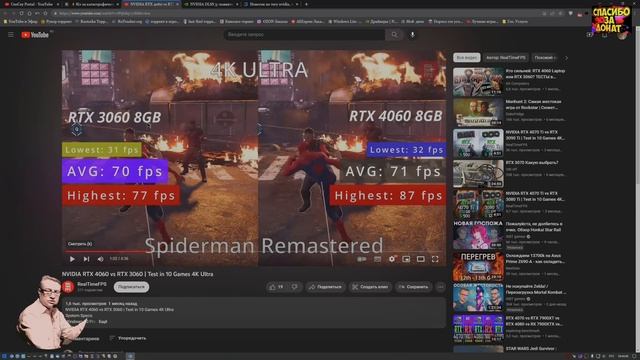Open the OZON bookmark in bookmarks bar

pyautogui.click(x=272, y=21)
